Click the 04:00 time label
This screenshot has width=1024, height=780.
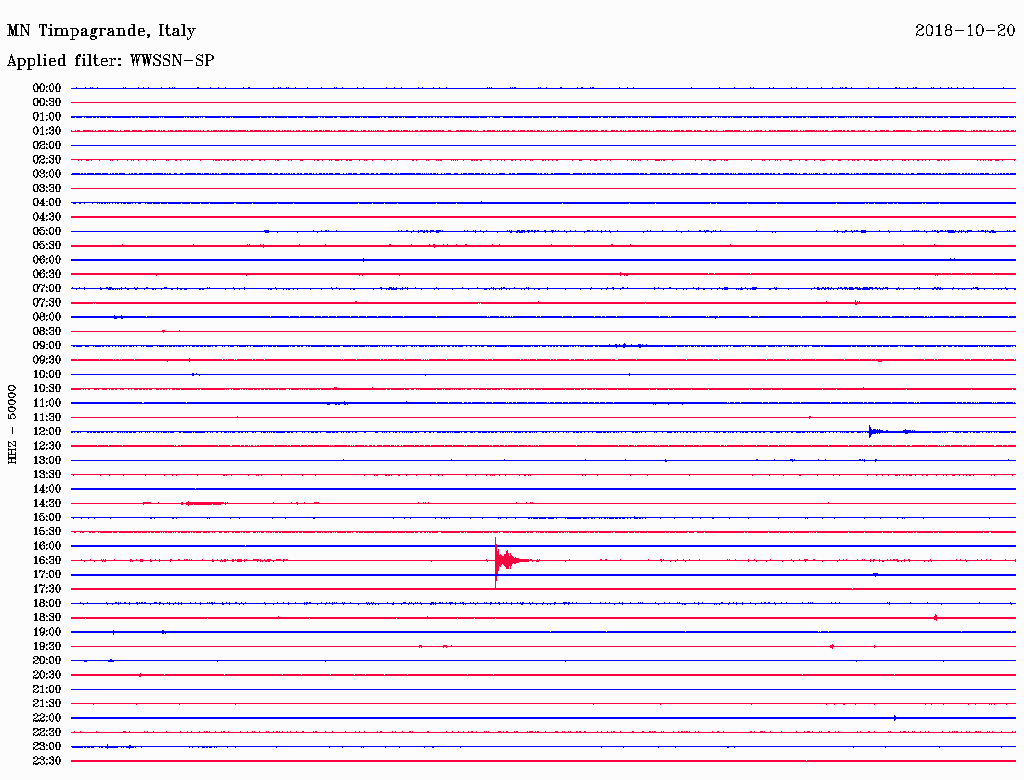pos(47,203)
